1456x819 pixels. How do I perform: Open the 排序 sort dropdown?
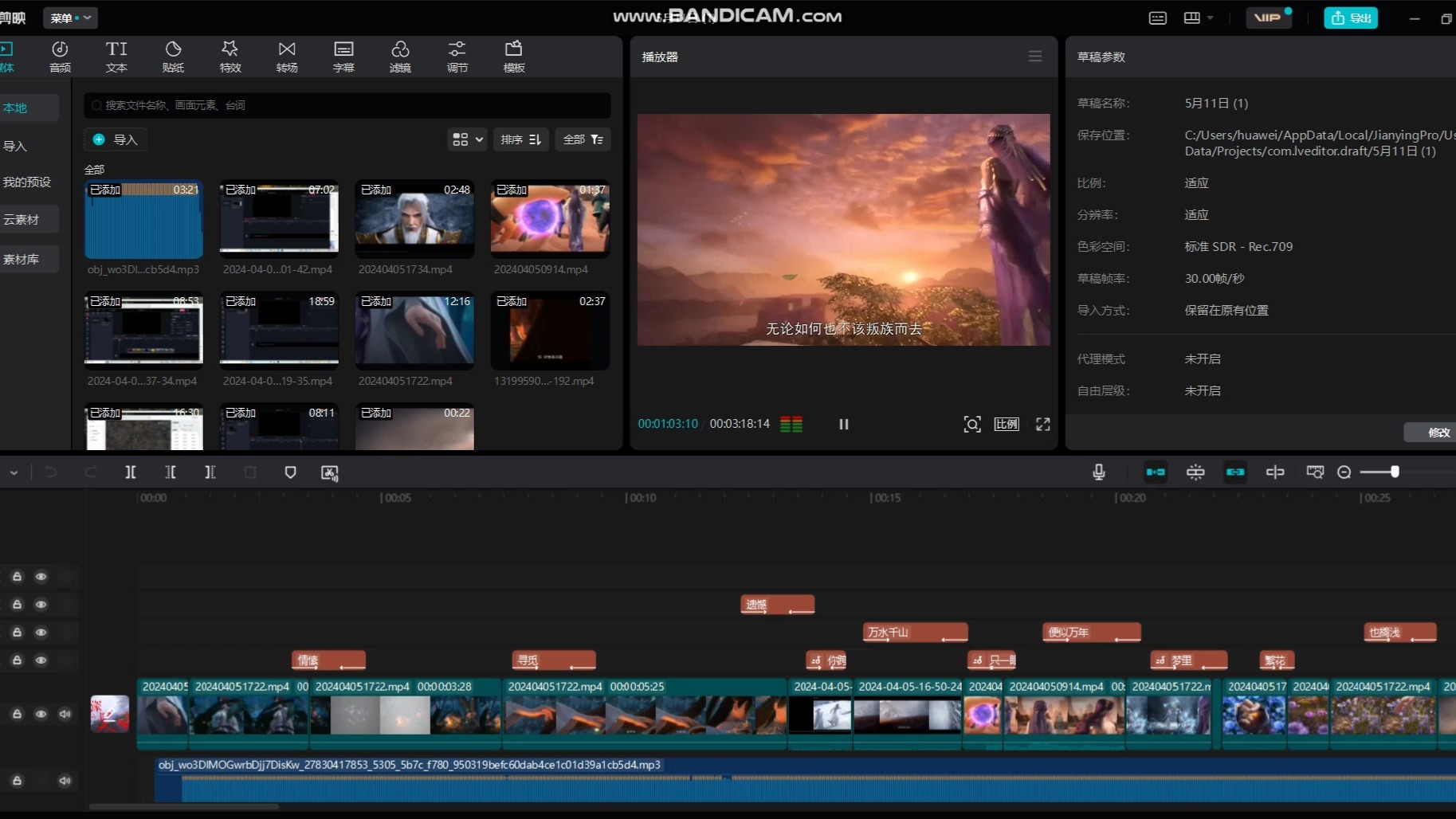[521, 139]
